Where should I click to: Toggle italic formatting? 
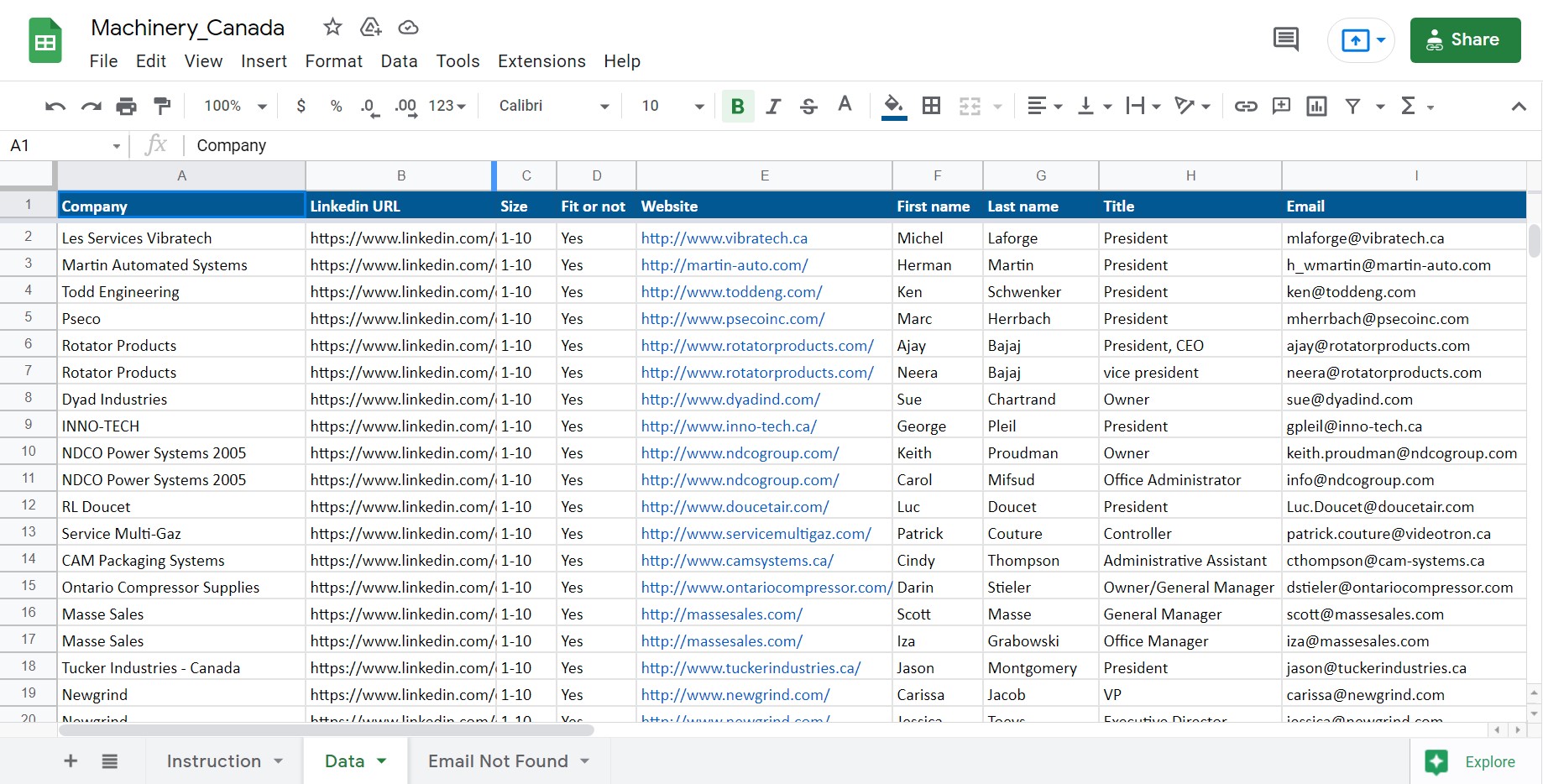[773, 106]
